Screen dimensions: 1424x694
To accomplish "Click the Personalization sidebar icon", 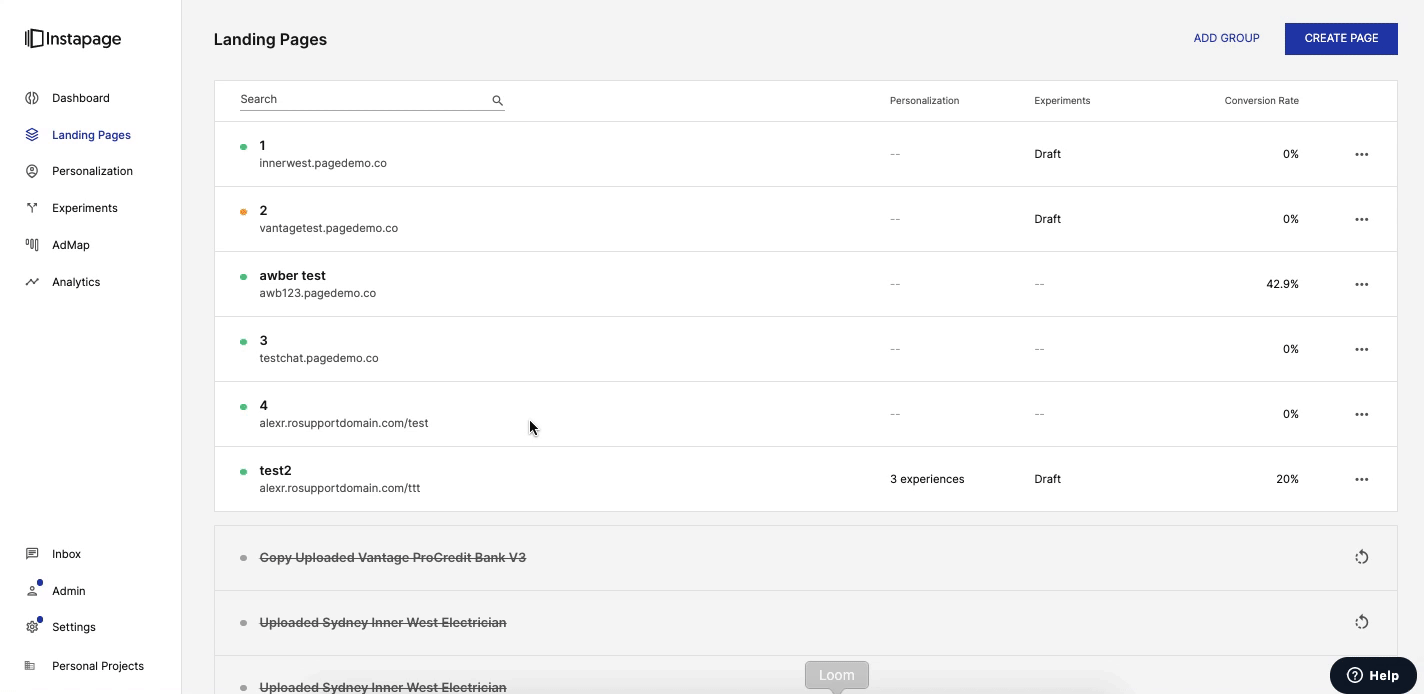I will (x=32, y=171).
